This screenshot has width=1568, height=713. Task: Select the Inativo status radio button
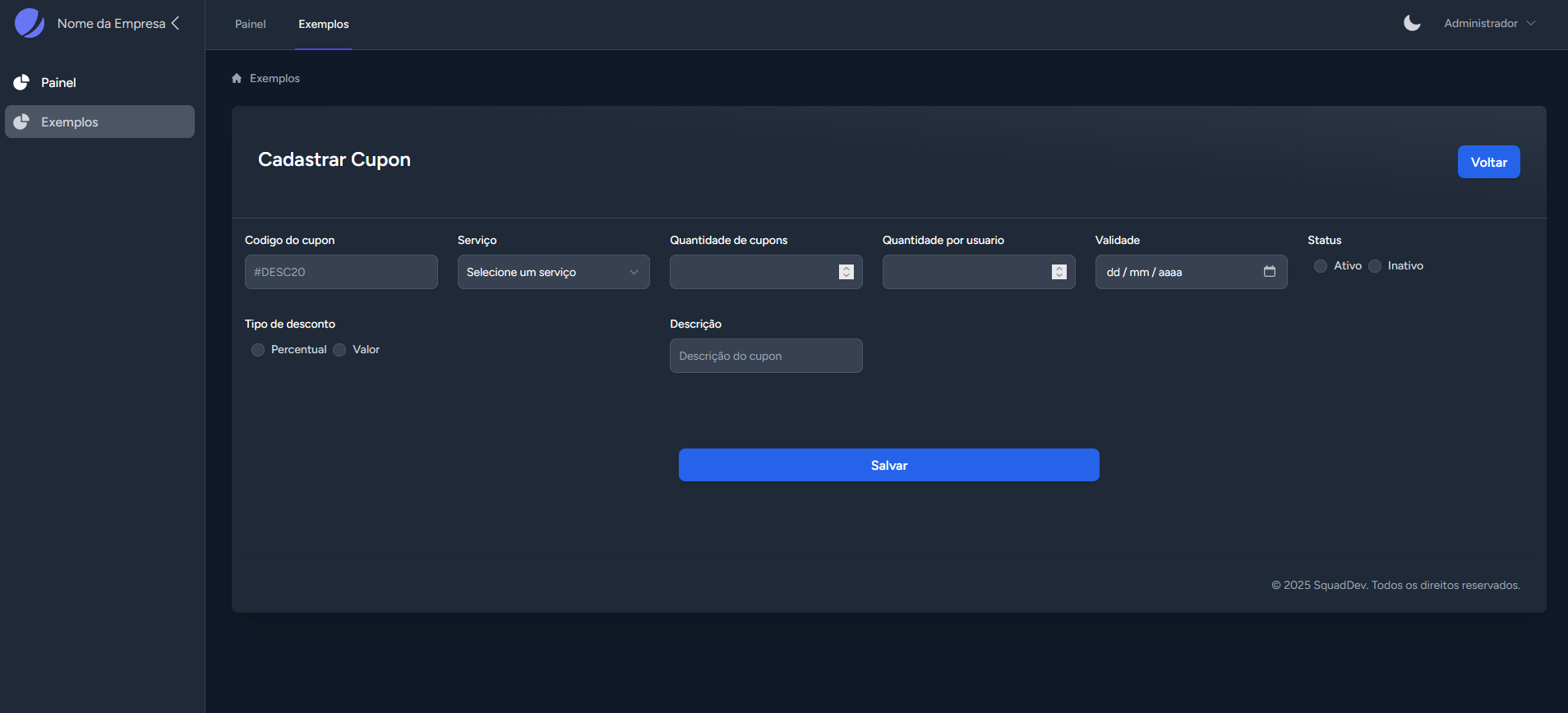point(1375,266)
